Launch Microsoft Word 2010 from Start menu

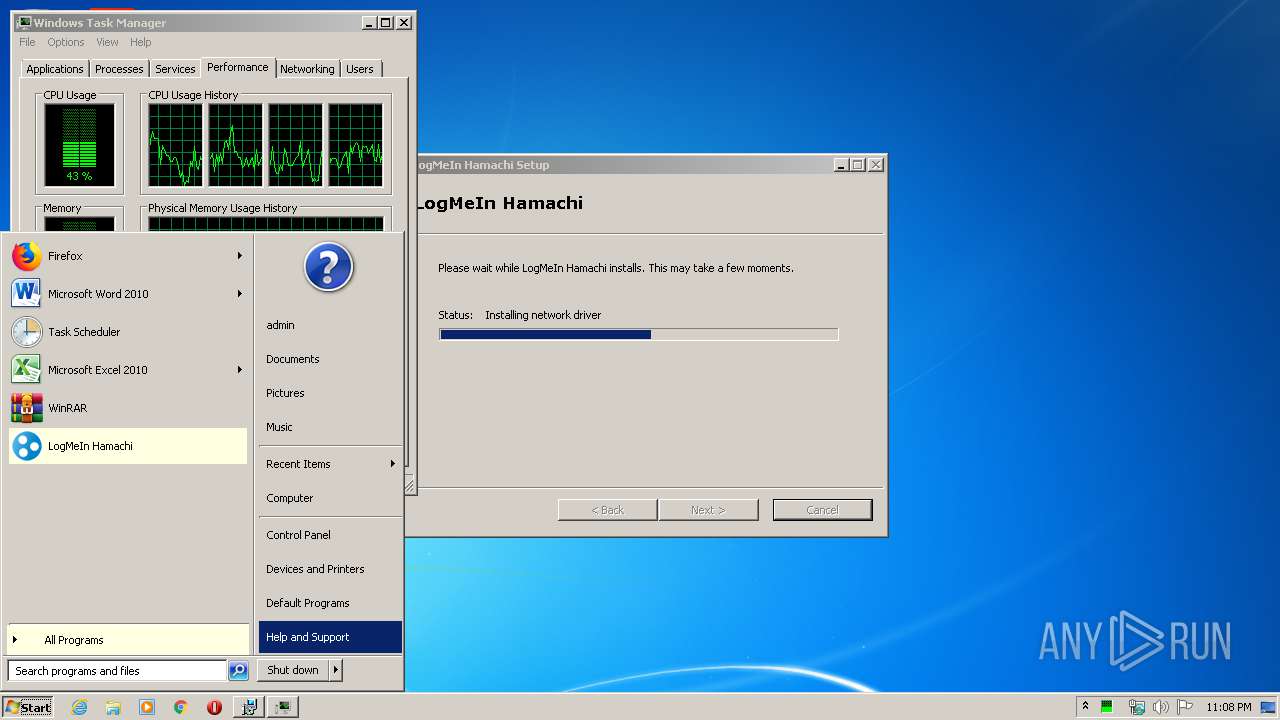pyautogui.click(x=128, y=294)
